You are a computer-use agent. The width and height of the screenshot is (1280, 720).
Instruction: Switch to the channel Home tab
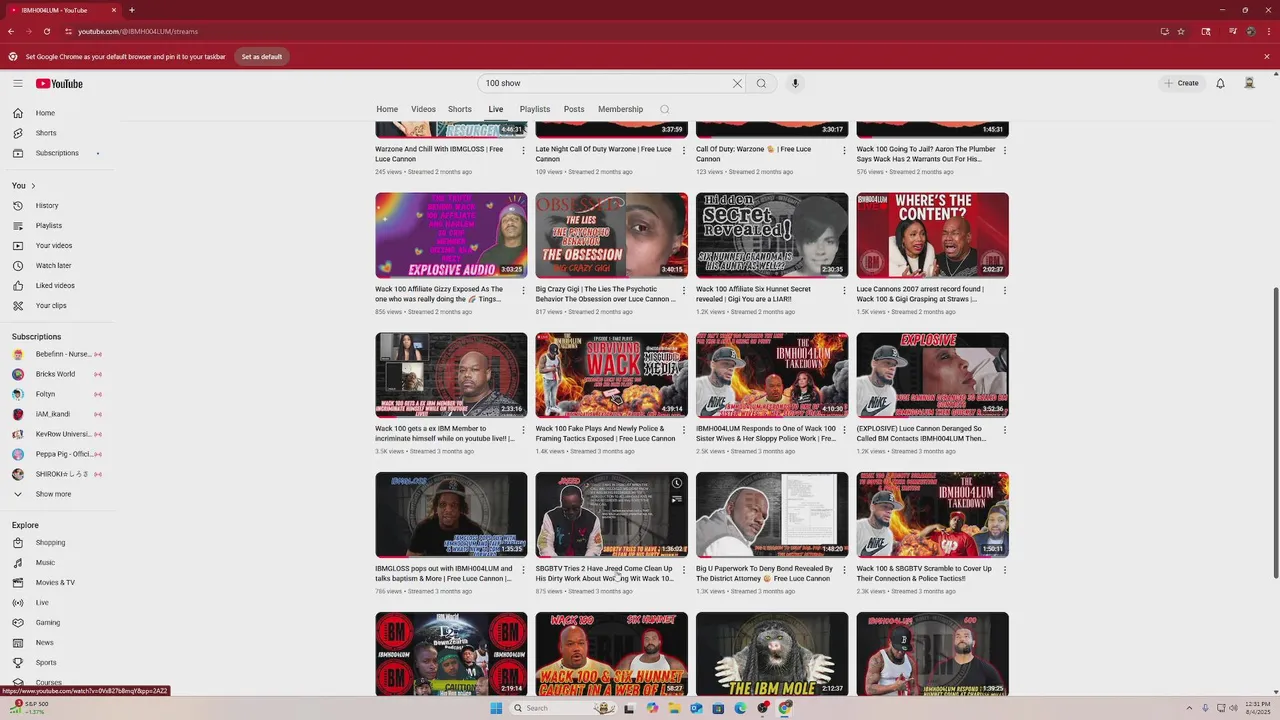(x=387, y=109)
